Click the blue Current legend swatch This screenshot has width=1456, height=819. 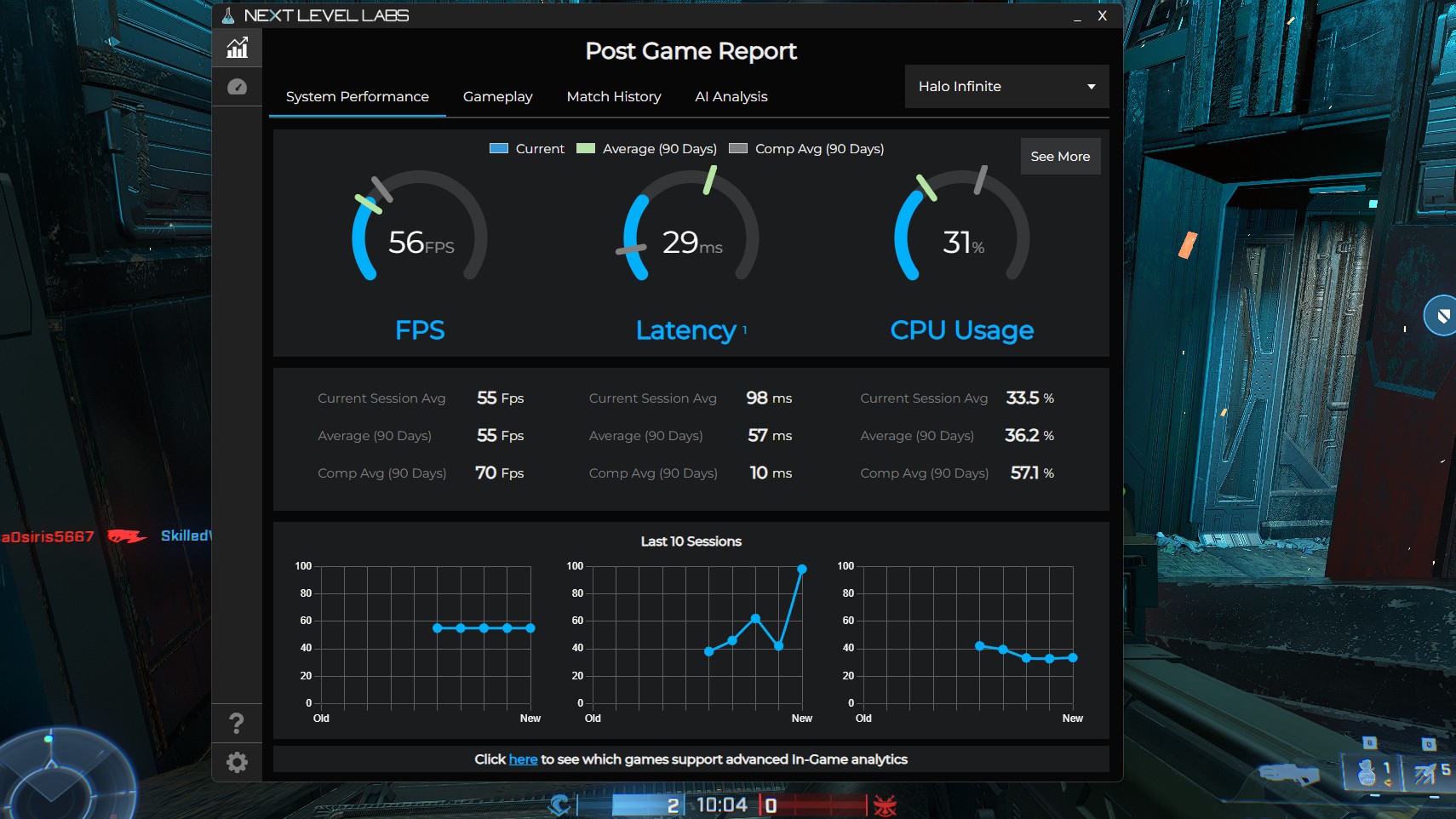pos(499,148)
